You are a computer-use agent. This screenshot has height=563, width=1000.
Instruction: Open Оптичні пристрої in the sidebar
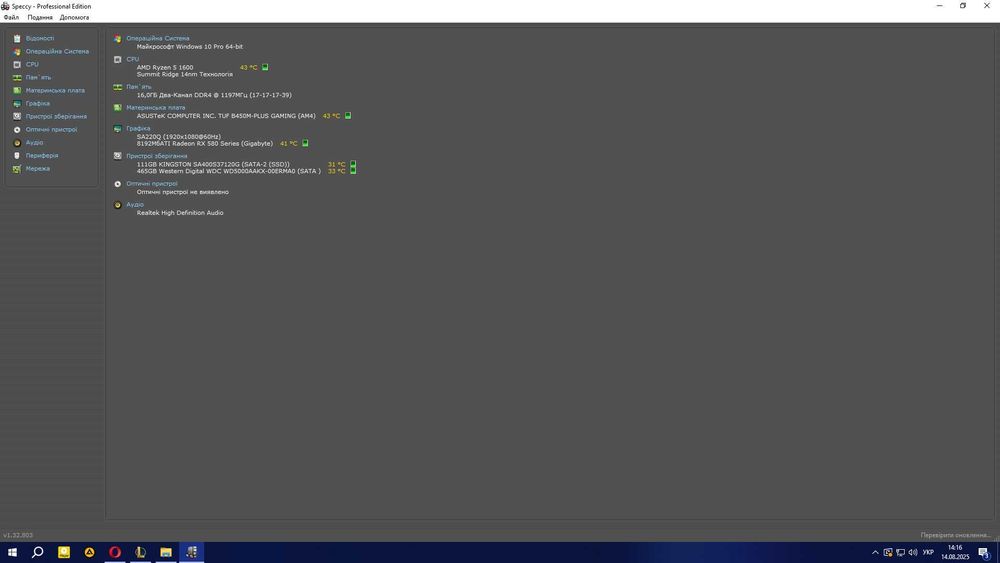pos(51,129)
